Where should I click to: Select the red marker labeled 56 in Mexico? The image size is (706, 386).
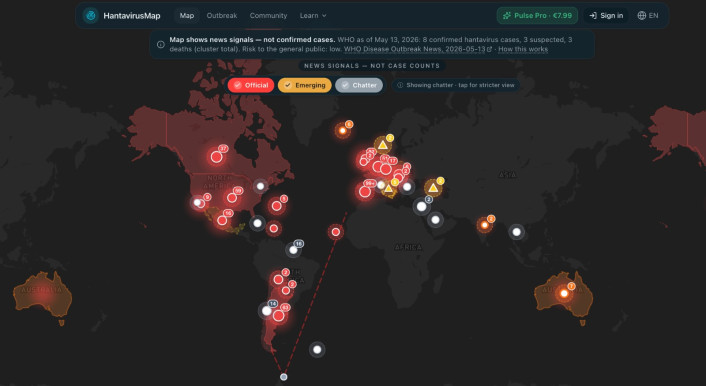click(x=222, y=220)
